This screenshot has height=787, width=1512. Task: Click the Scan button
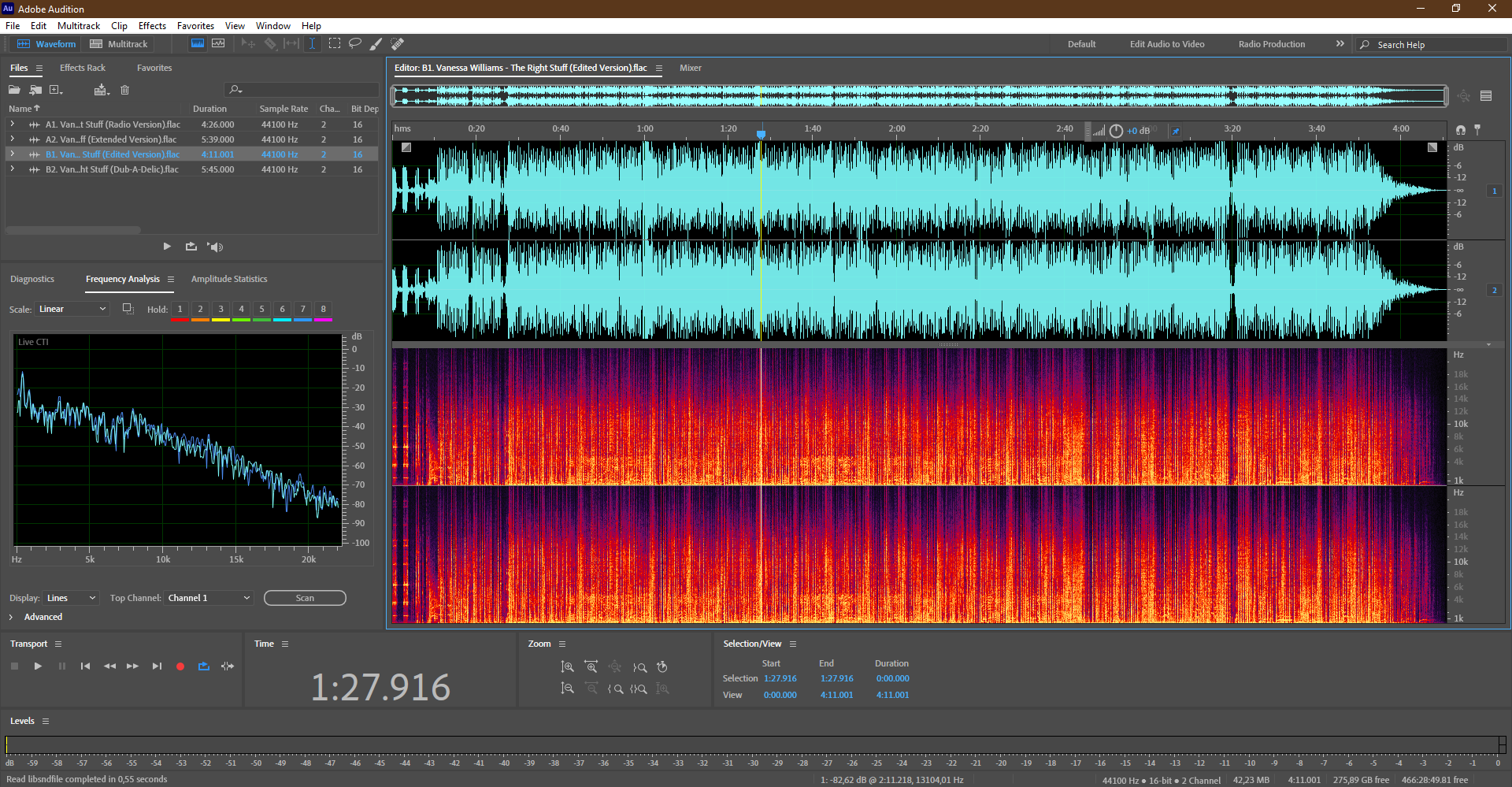click(x=305, y=598)
